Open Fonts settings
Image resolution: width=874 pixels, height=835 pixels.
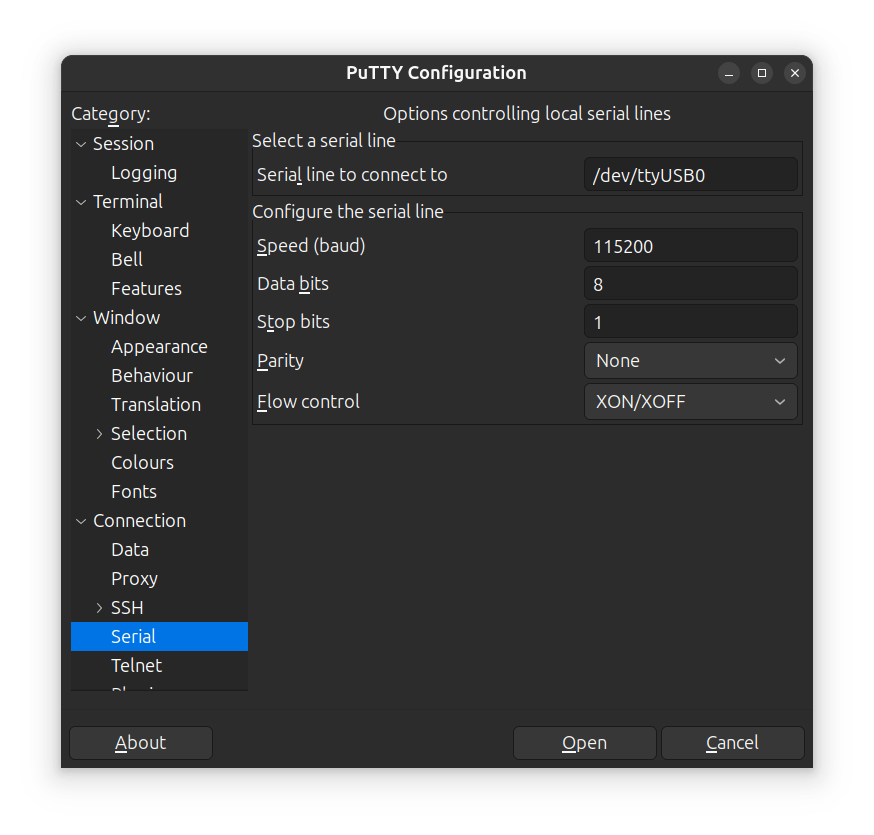[134, 492]
